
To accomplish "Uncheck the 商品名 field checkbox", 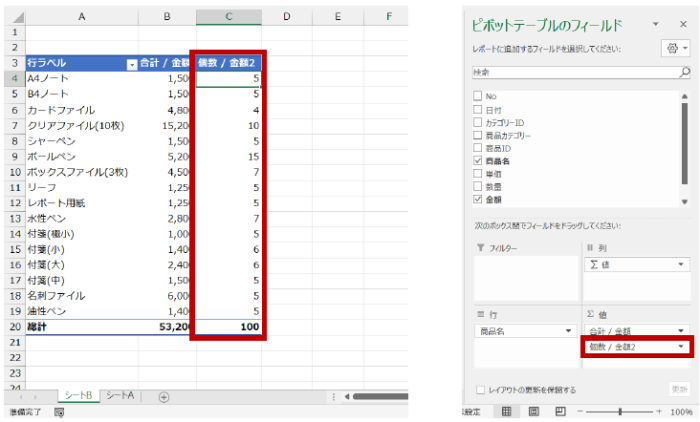I will tap(478, 160).
